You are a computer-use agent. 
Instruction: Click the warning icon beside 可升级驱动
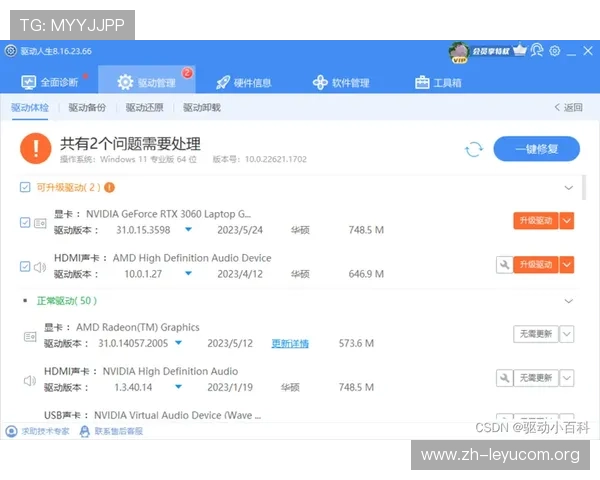109,188
